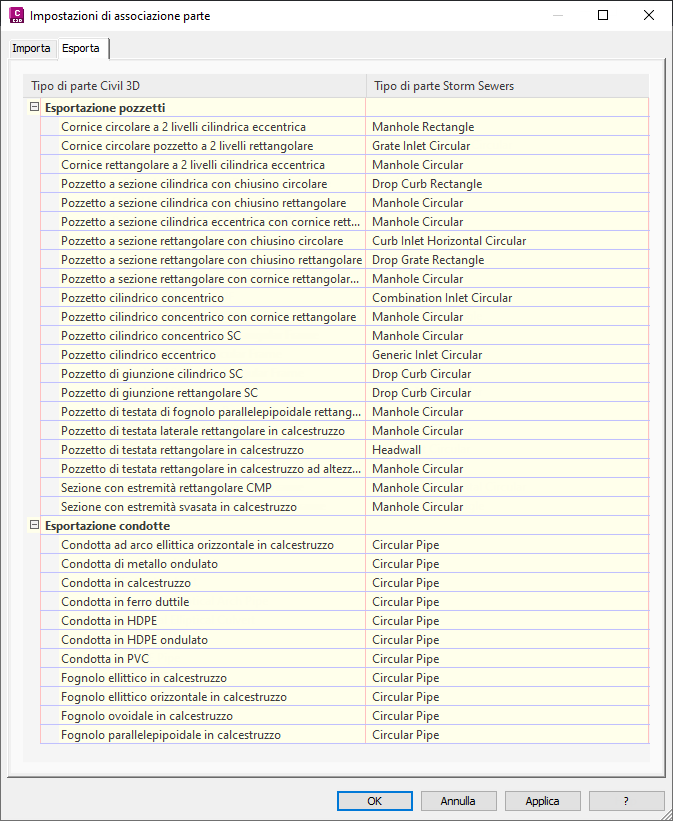
Task: Collapse the Esportazione pozzetti group
Action: [35, 107]
